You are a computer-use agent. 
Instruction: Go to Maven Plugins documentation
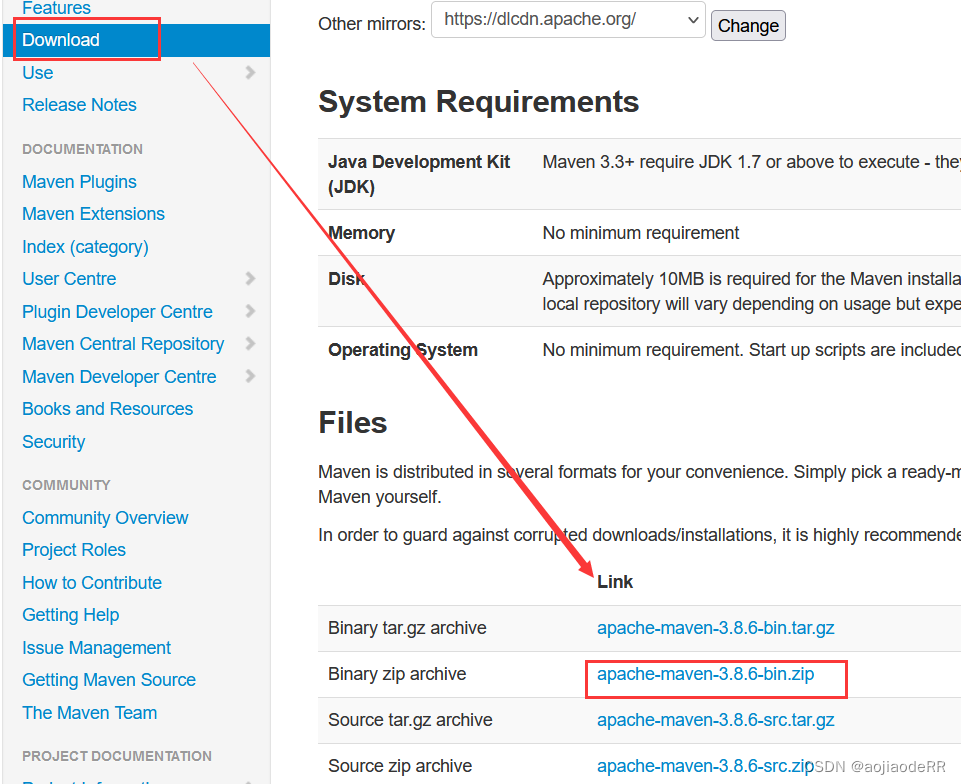(79, 181)
